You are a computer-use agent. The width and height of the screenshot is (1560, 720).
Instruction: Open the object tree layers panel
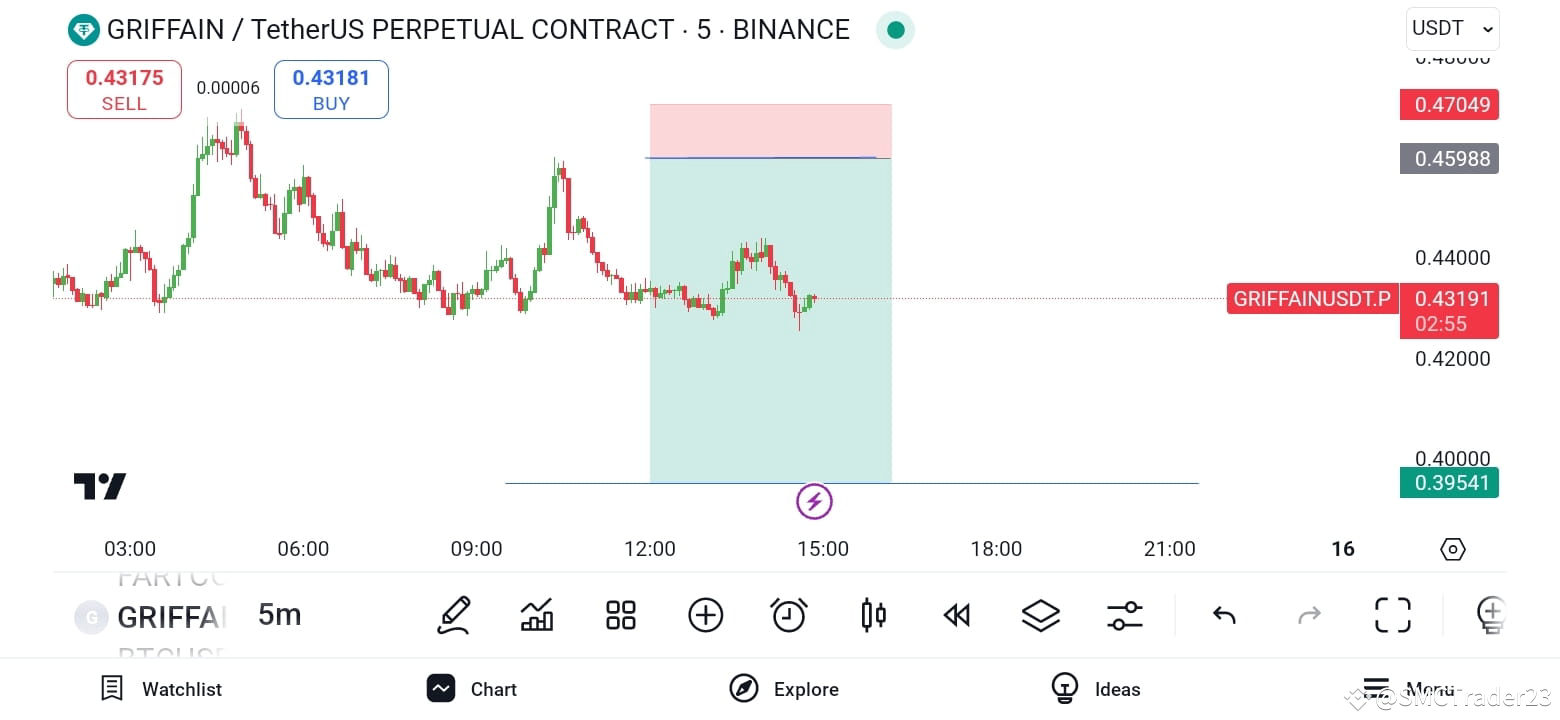(1040, 615)
